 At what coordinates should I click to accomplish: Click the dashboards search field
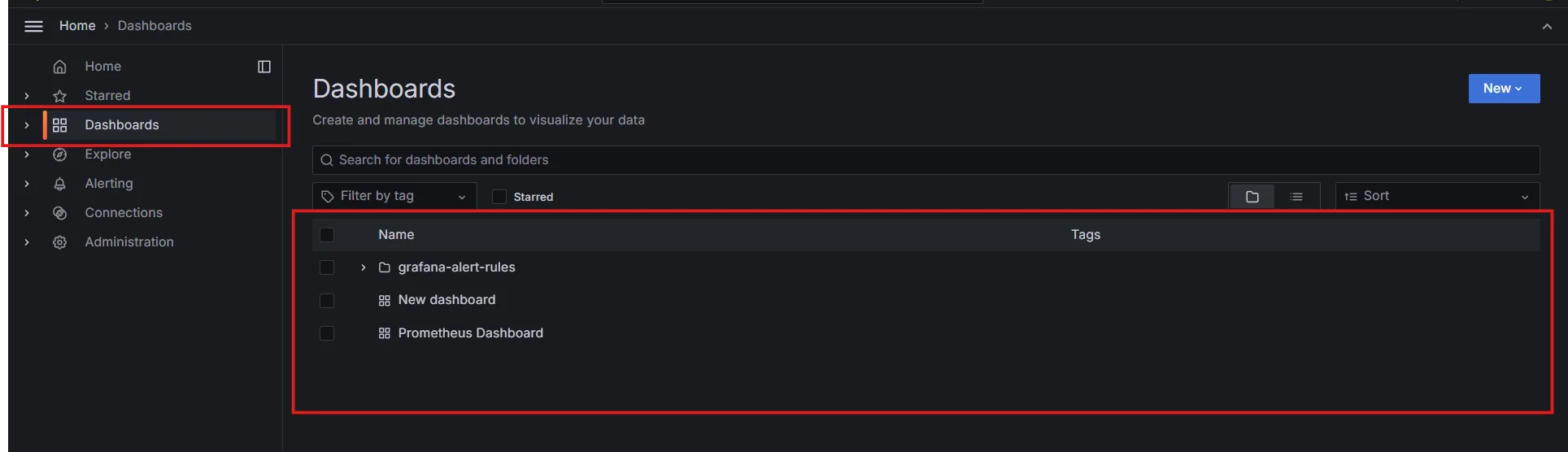(x=926, y=160)
